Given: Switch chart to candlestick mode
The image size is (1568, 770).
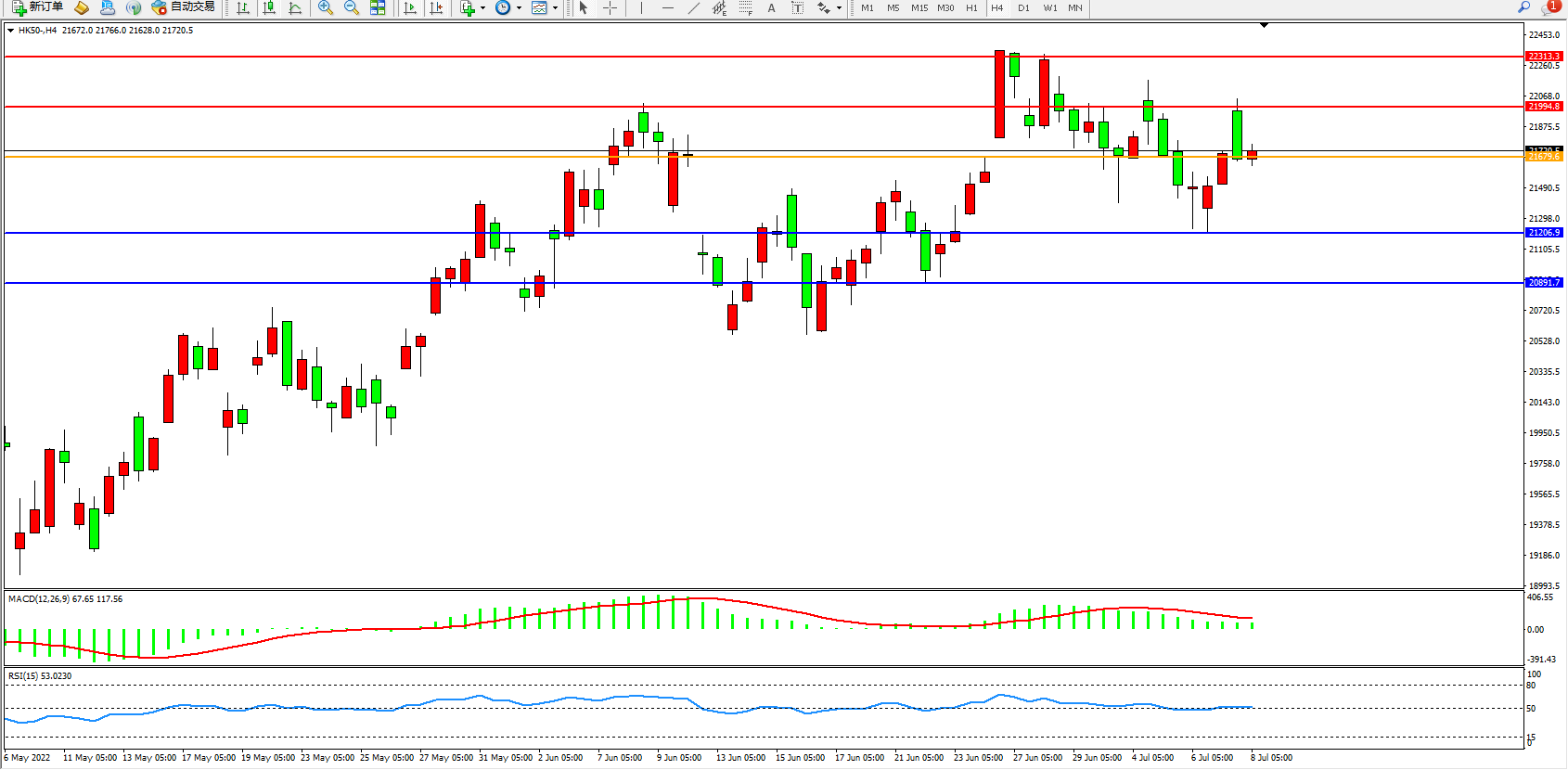Looking at the screenshot, I should 269,7.
